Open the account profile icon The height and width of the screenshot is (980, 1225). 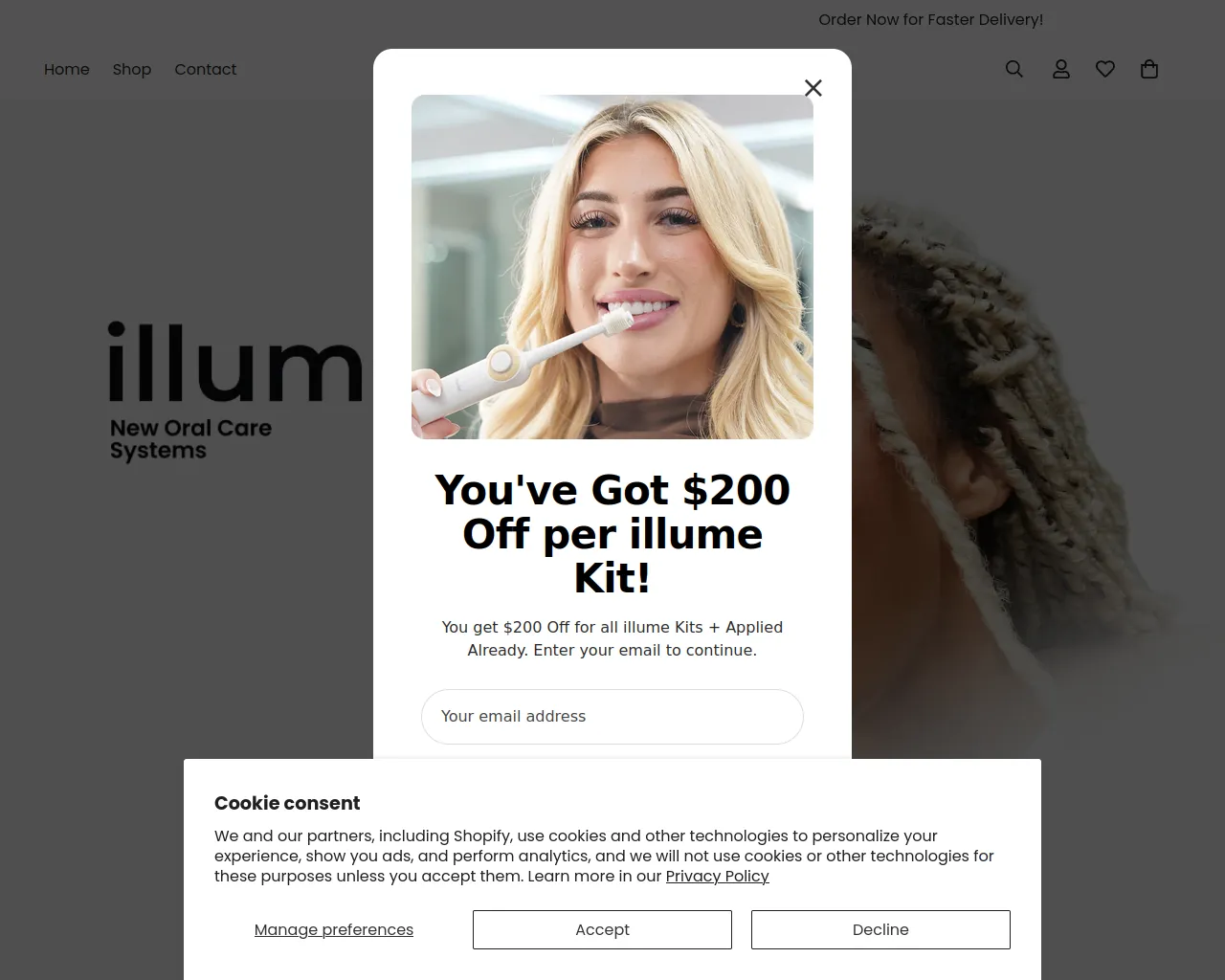(1061, 69)
